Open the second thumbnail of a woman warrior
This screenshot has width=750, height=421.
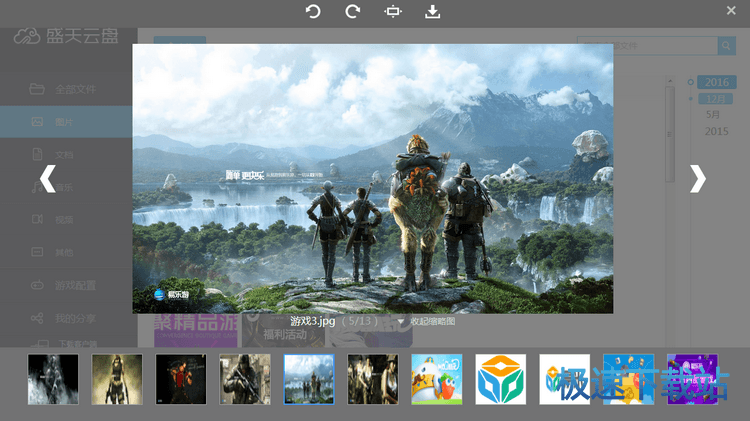117,379
